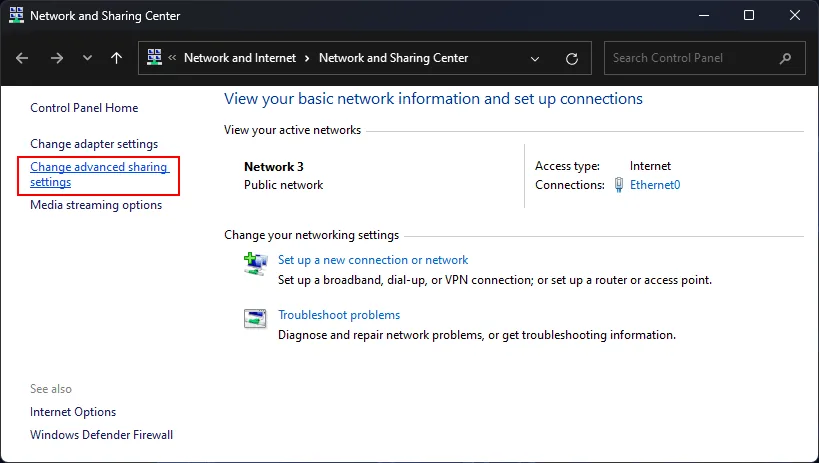Screen dimensions: 819x463
Task: Maximize the Network and Sharing Center window
Action: 749,15
